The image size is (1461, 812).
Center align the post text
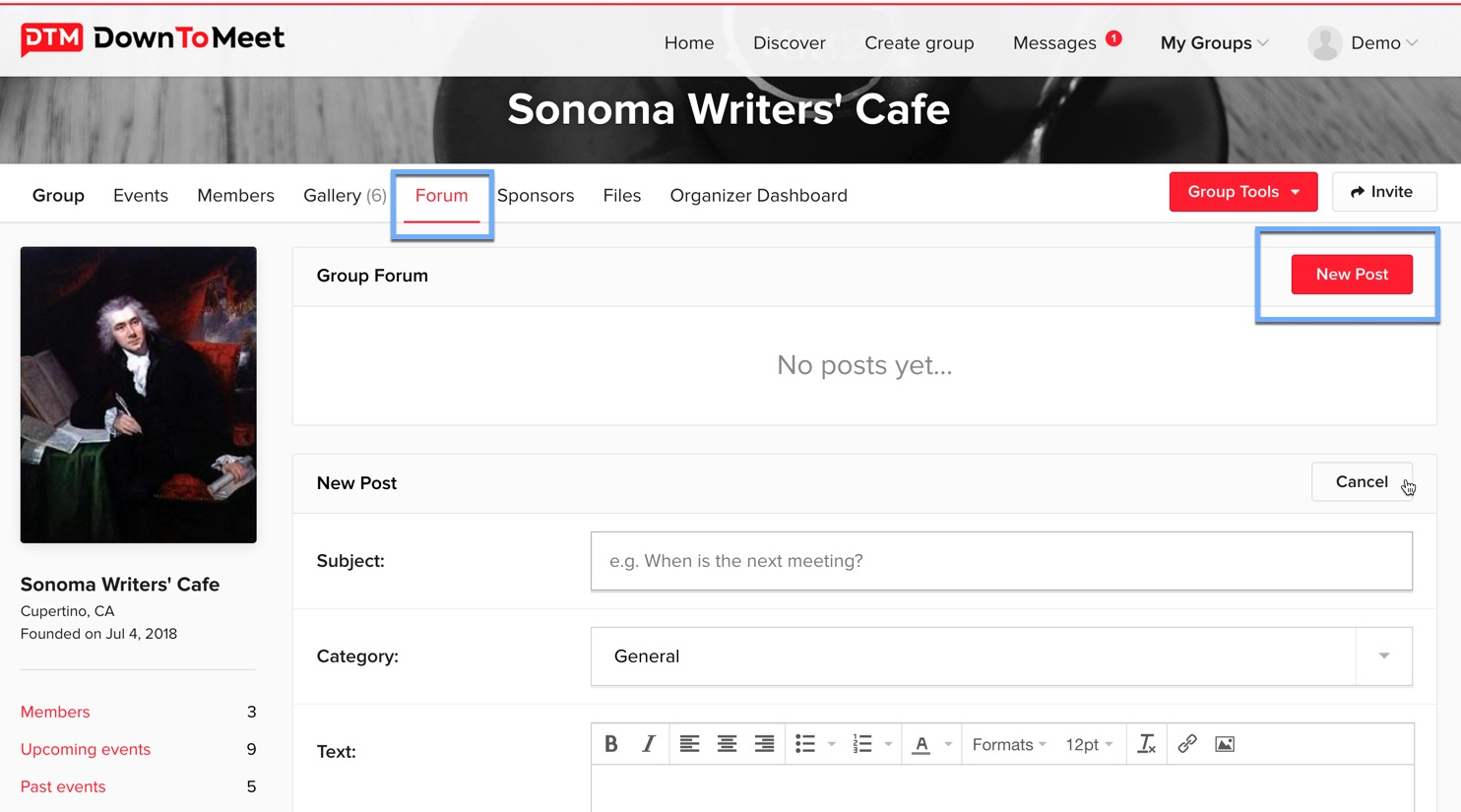click(x=727, y=744)
